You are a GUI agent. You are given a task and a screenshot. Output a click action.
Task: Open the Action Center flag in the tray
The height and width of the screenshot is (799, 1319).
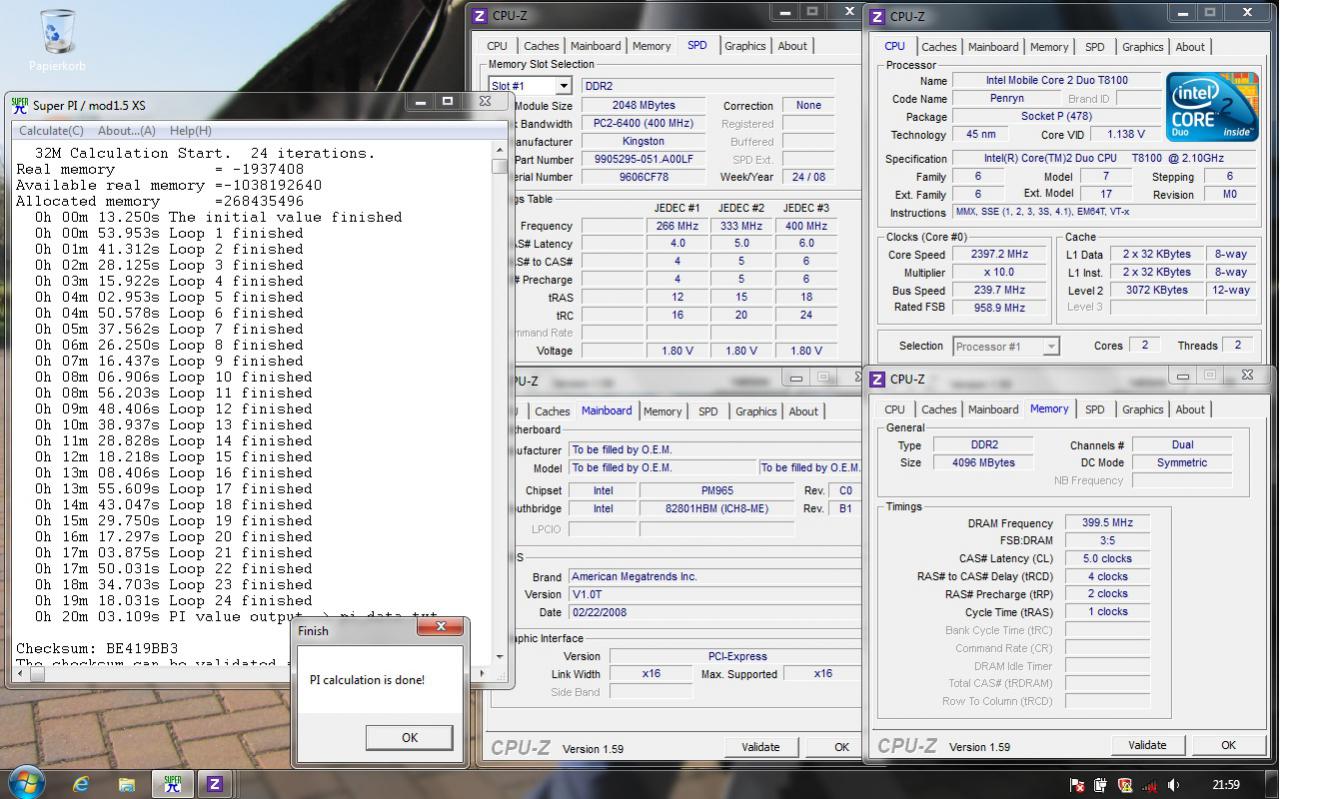click(1077, 786)
